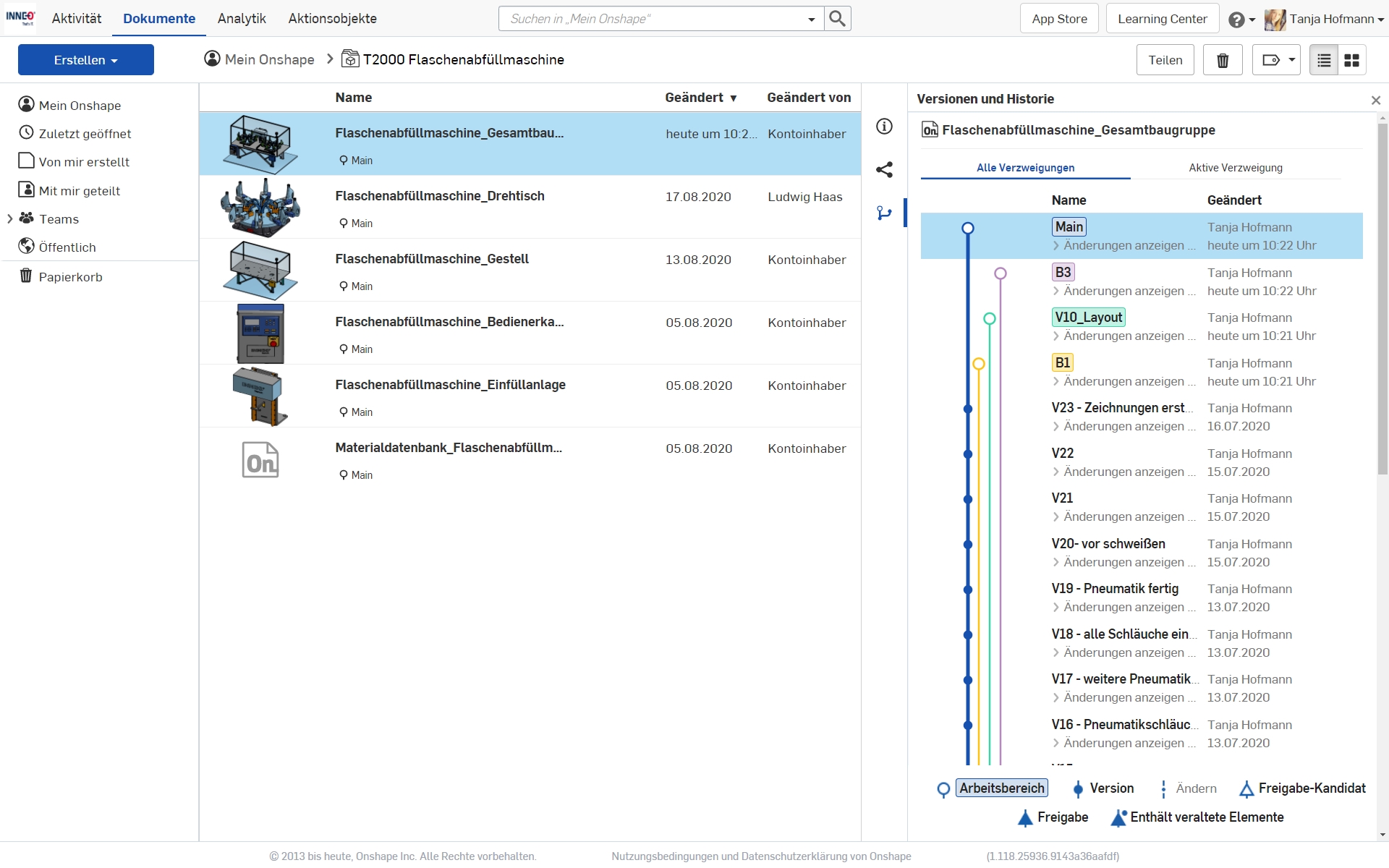The height and width of the screenshot is (868, 1389).
Task: Open the document details info icon
Action: pos(884,127)
